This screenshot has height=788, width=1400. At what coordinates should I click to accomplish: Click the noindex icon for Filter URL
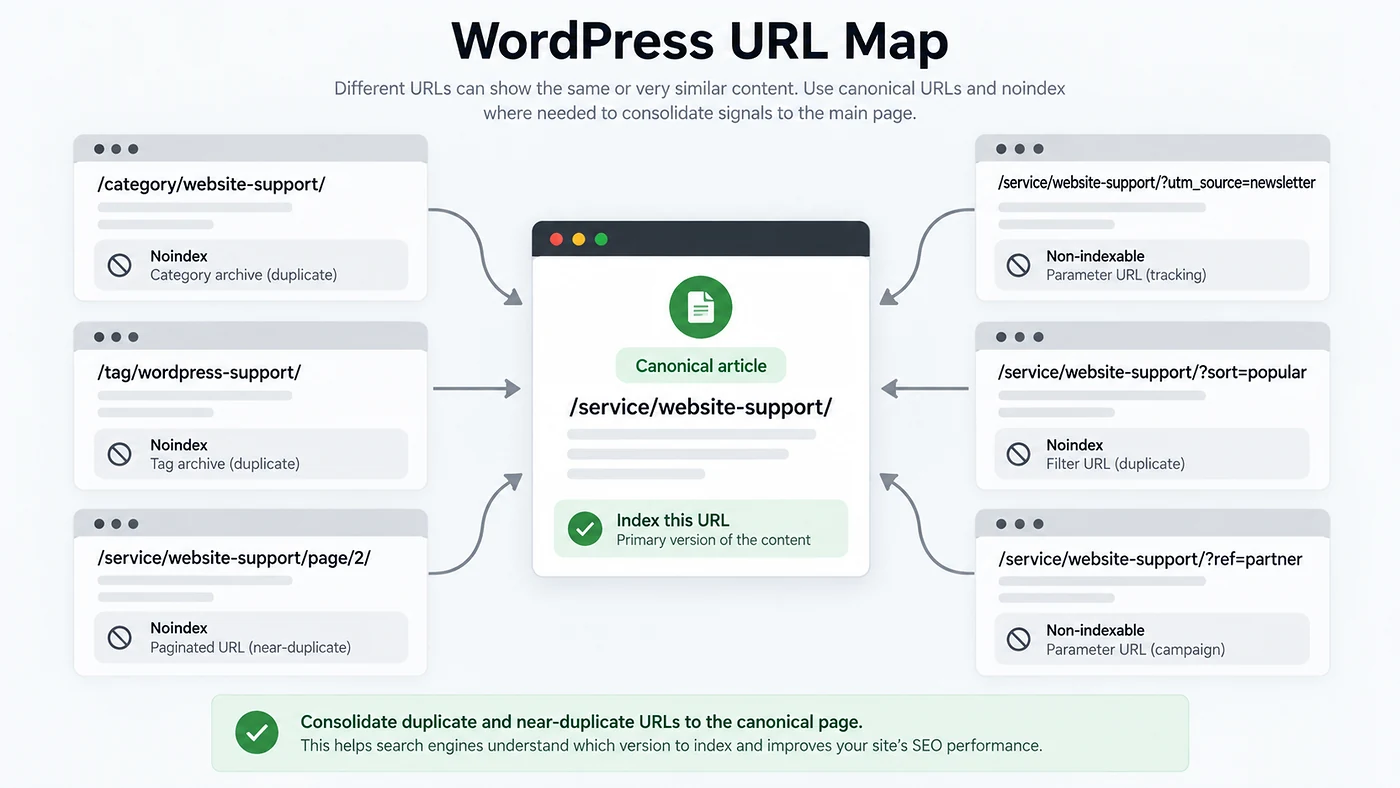point(1018,454)
